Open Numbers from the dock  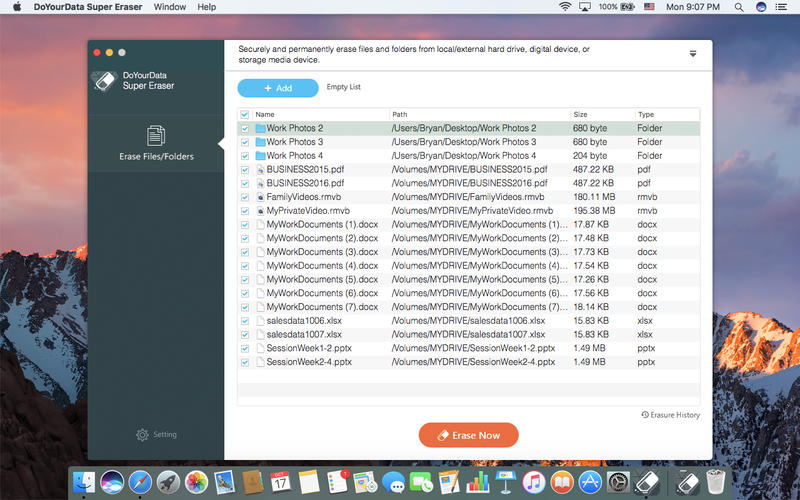(478, 482)
